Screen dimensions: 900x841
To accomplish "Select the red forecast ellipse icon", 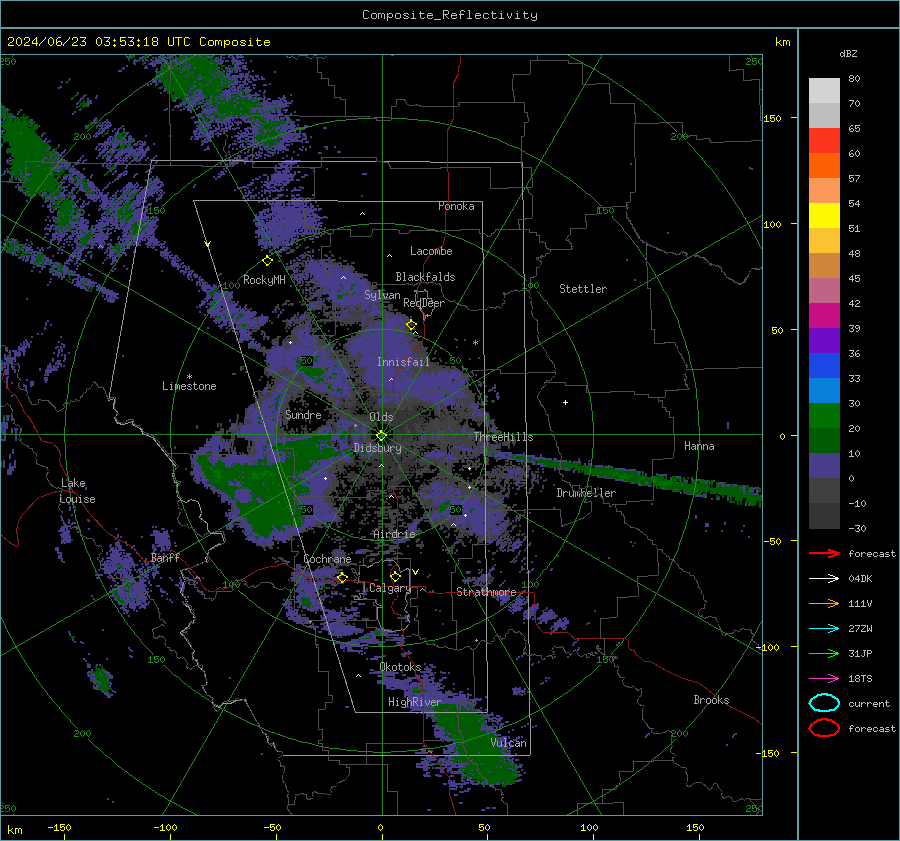I will (x=824, y=728).
